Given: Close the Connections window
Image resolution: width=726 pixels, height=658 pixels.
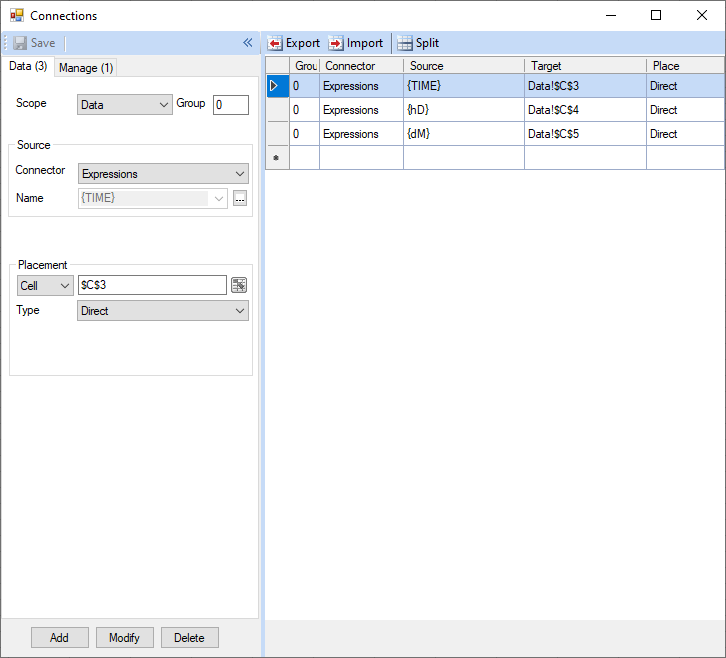Looking at the screenshot, I should 701,15.
